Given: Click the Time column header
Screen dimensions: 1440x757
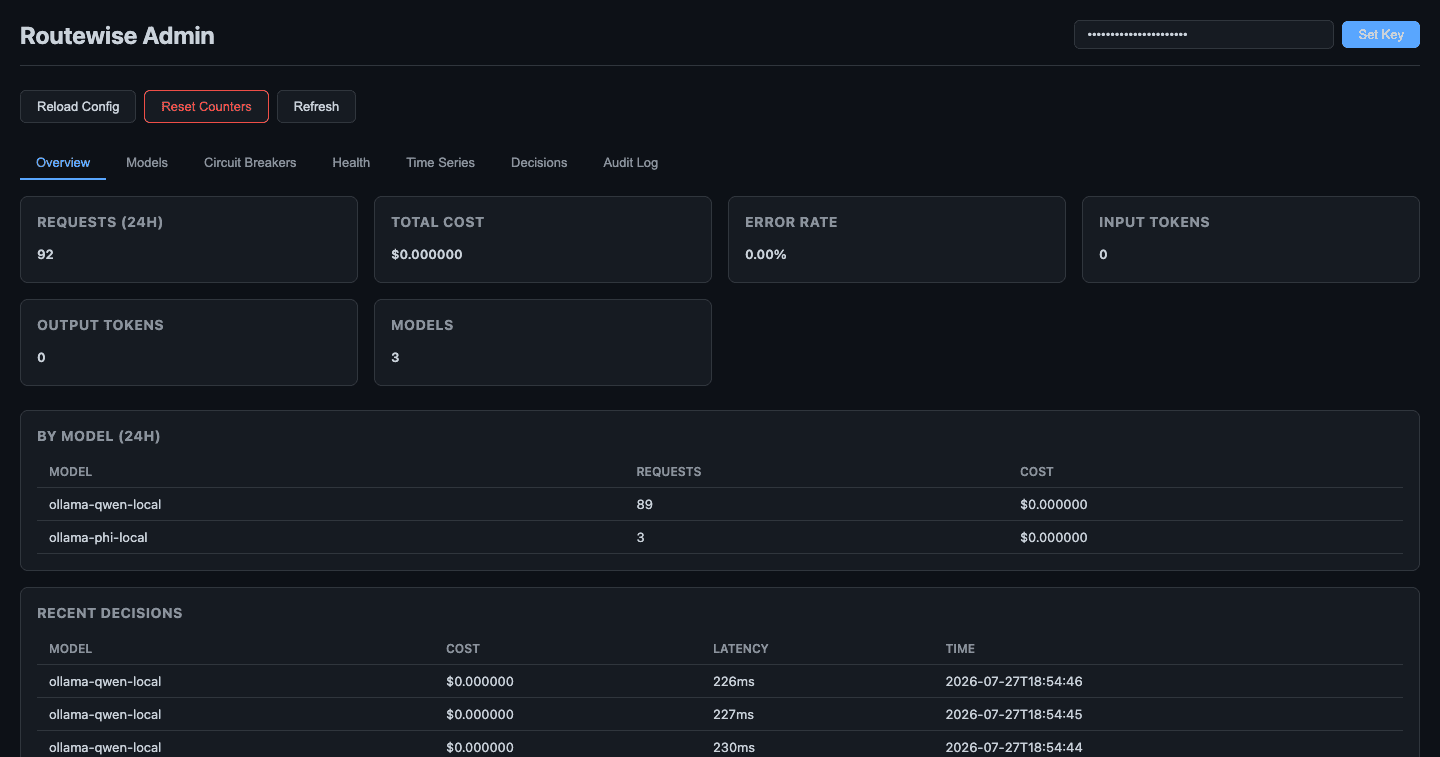Looking at the screenshot, I should click(x=960, y=648).
